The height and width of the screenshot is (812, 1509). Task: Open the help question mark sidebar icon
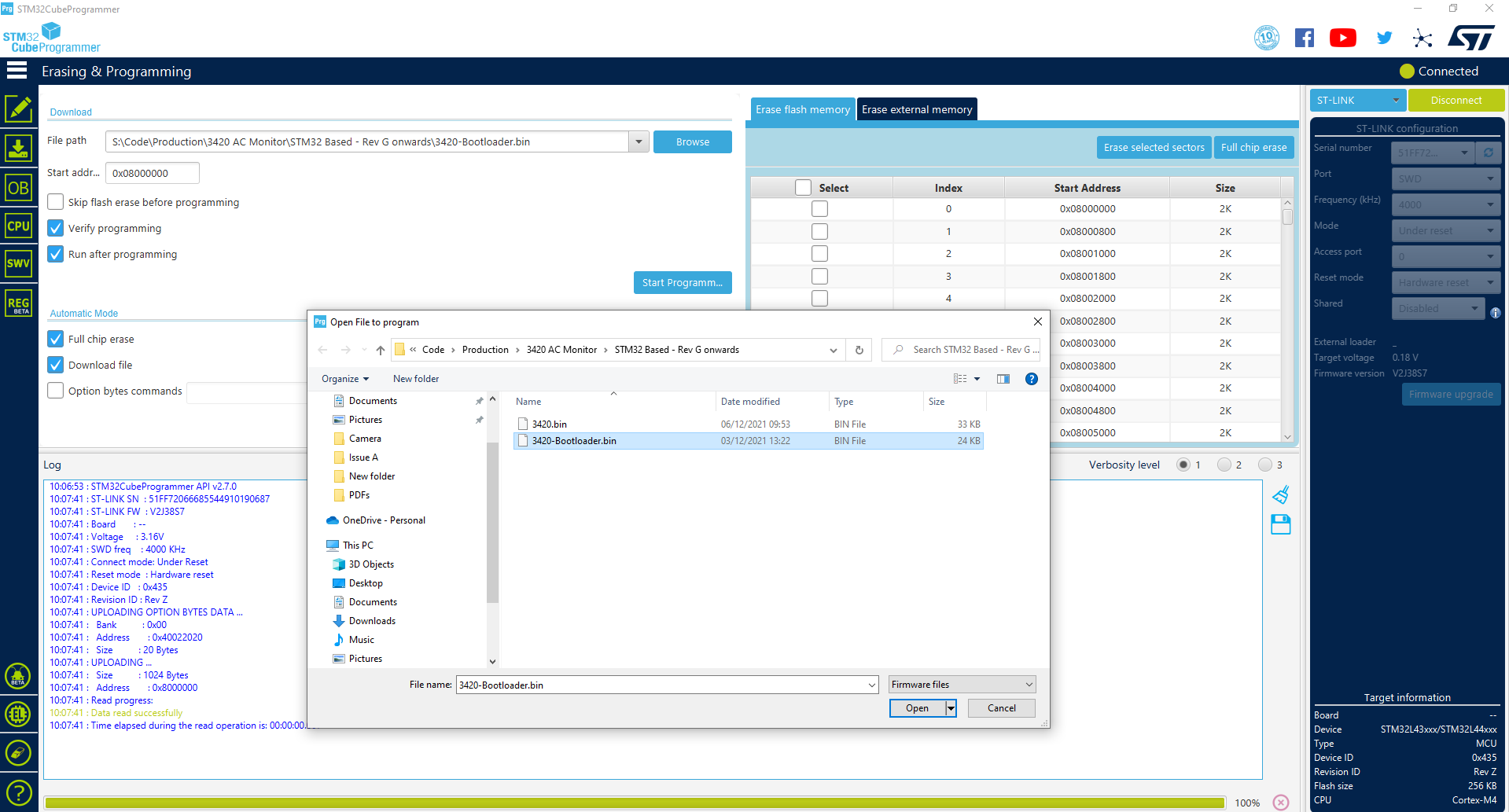18,792
